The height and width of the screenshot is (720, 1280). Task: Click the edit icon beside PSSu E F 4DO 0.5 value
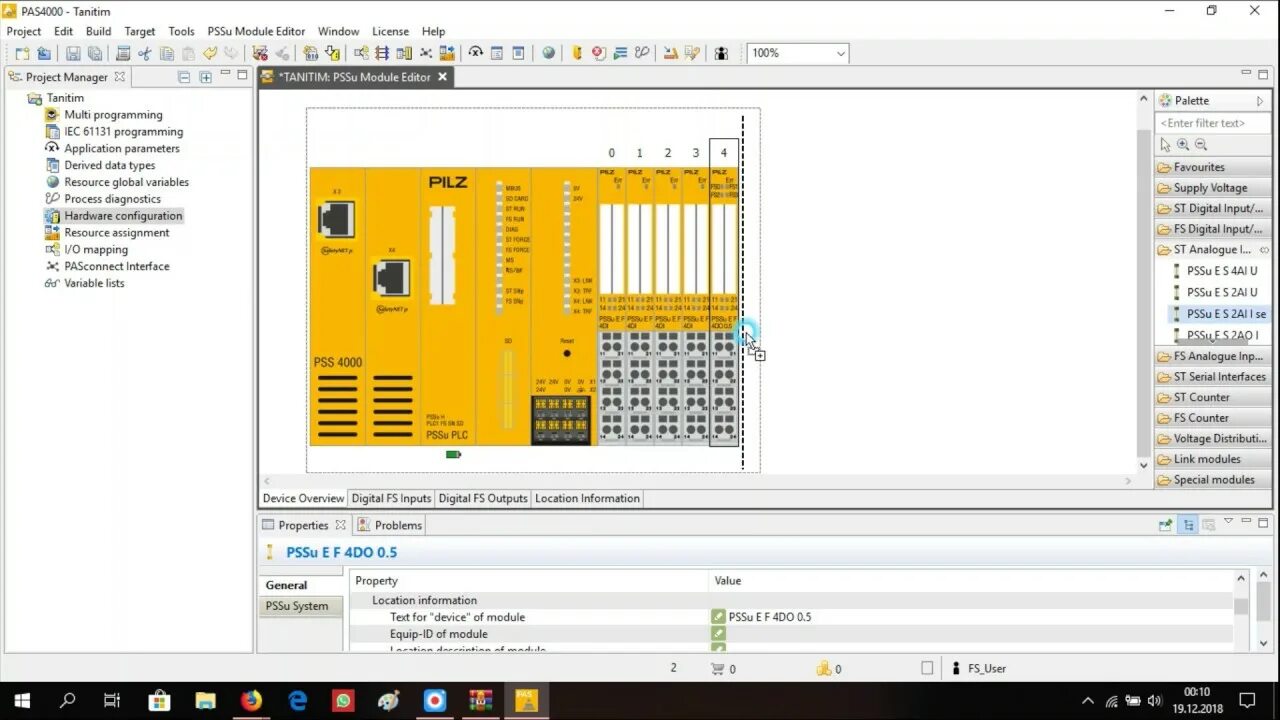click(x=718, y=617)
